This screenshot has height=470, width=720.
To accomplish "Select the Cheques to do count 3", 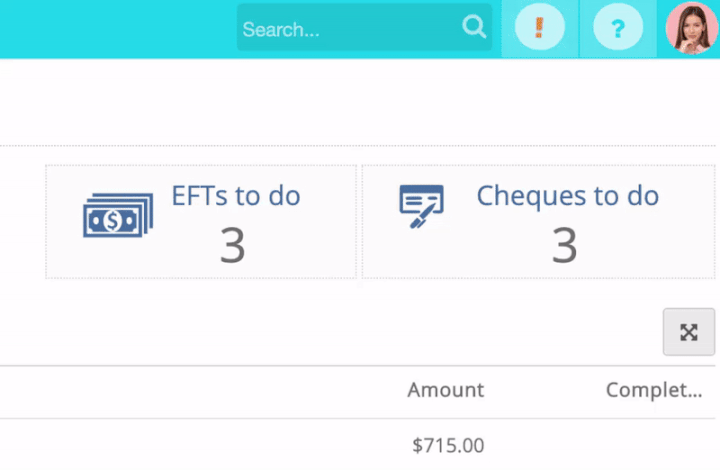I will pos(564,246).
